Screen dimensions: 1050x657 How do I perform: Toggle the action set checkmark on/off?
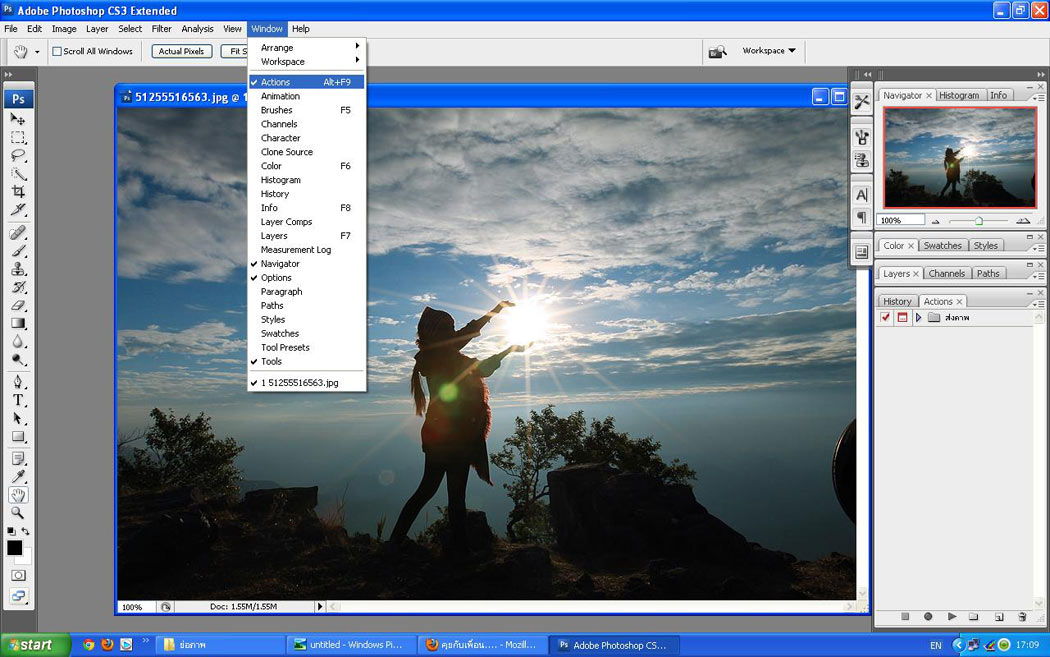[x=885, y=318]
